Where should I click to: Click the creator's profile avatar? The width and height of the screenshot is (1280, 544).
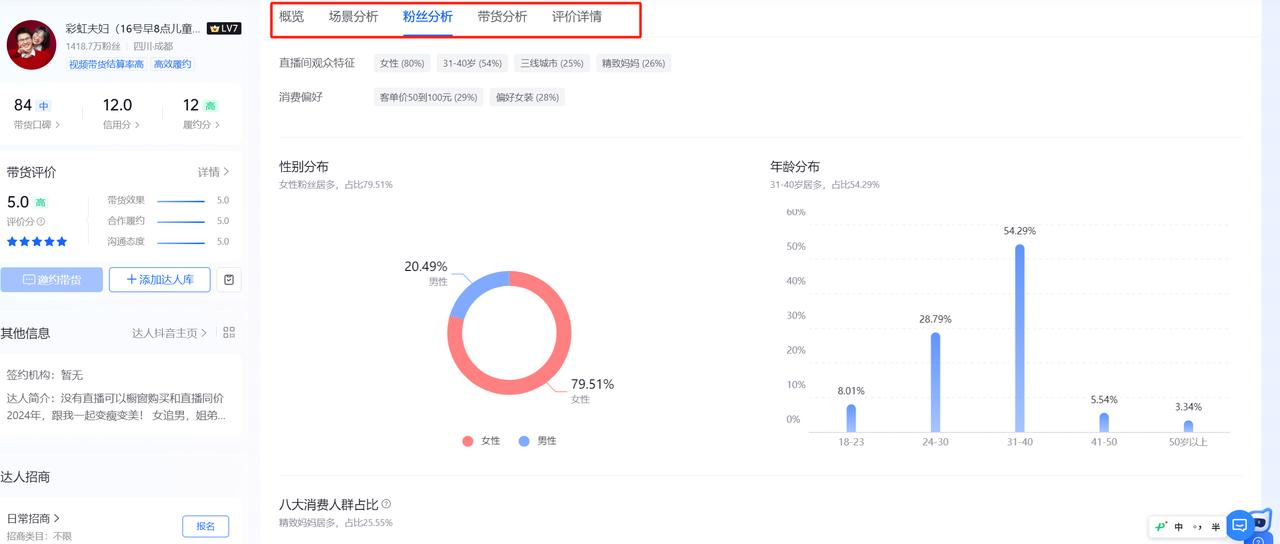[x=32, y=45]
